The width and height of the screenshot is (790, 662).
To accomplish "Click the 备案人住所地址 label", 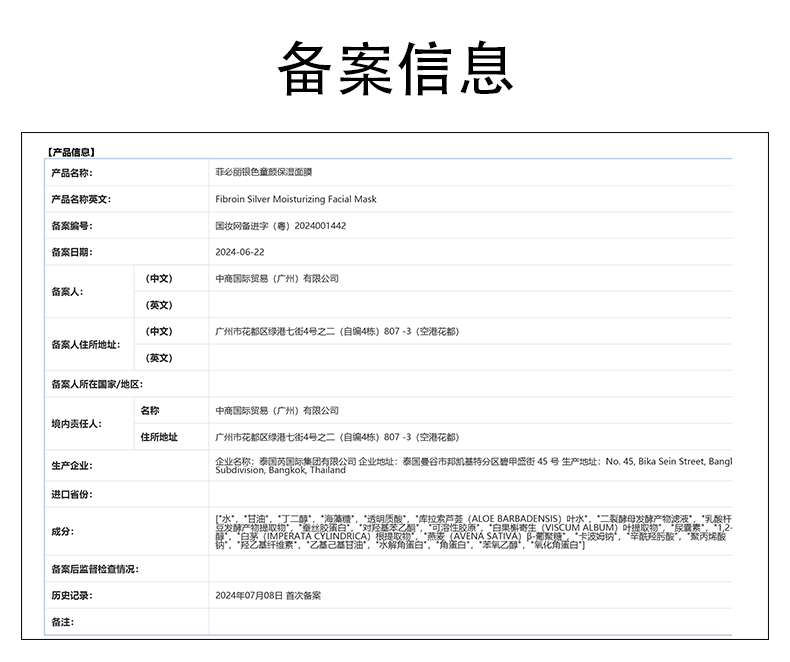I will [x=86, y=345].
